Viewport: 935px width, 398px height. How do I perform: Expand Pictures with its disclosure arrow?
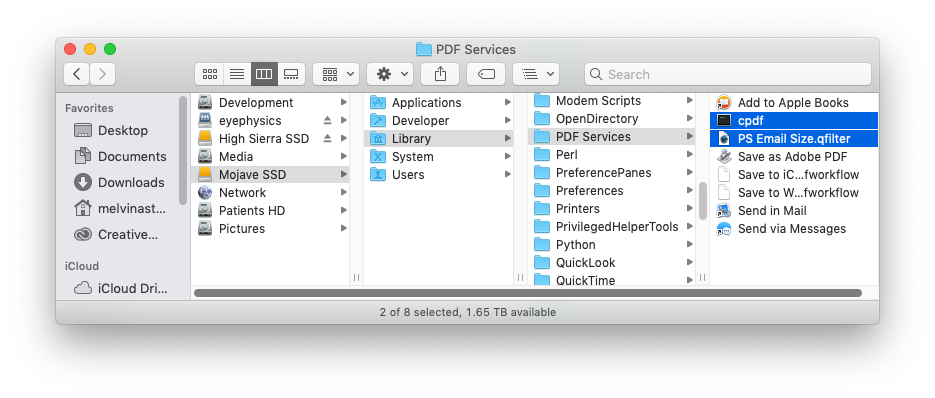344,229
